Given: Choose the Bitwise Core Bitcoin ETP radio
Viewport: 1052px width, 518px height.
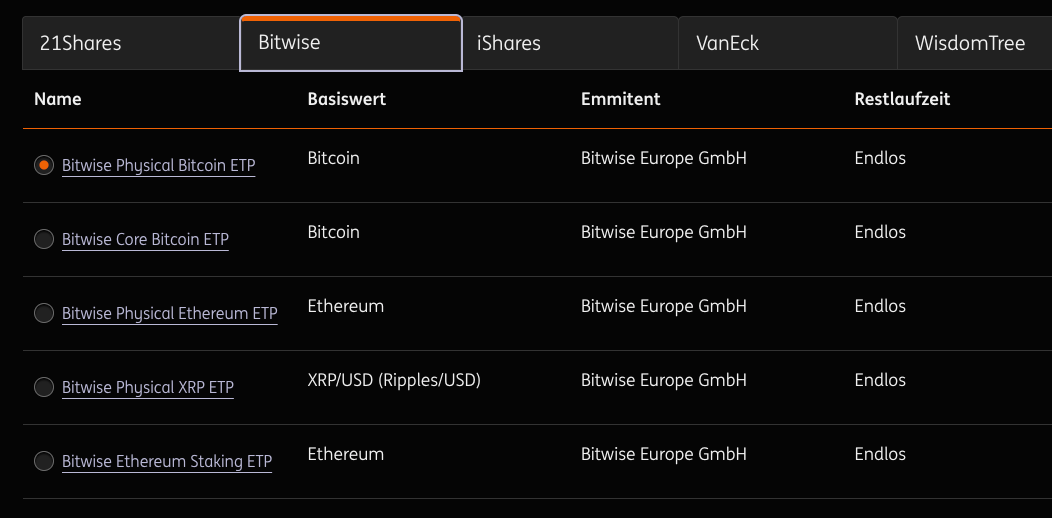Looking at the screenshot, I should (44, 240).
